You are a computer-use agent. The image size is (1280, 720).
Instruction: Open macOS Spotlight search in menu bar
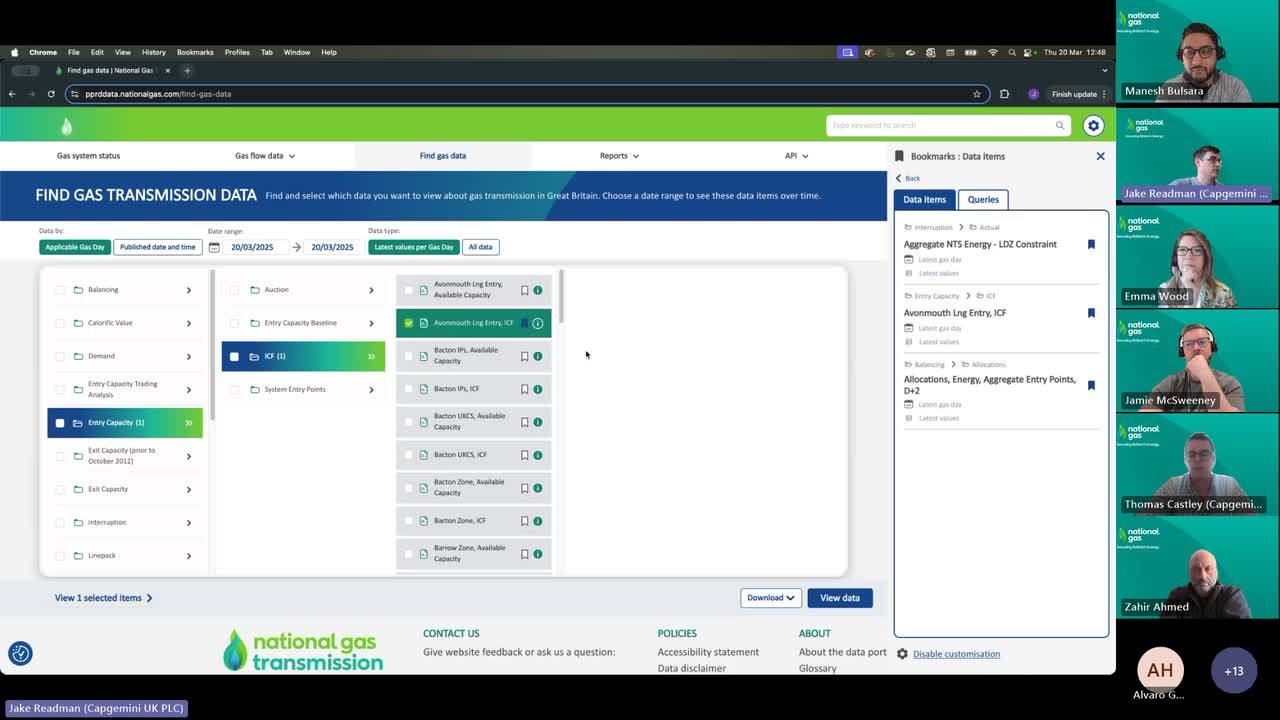pyautogui.click(x=1012, y=52)
